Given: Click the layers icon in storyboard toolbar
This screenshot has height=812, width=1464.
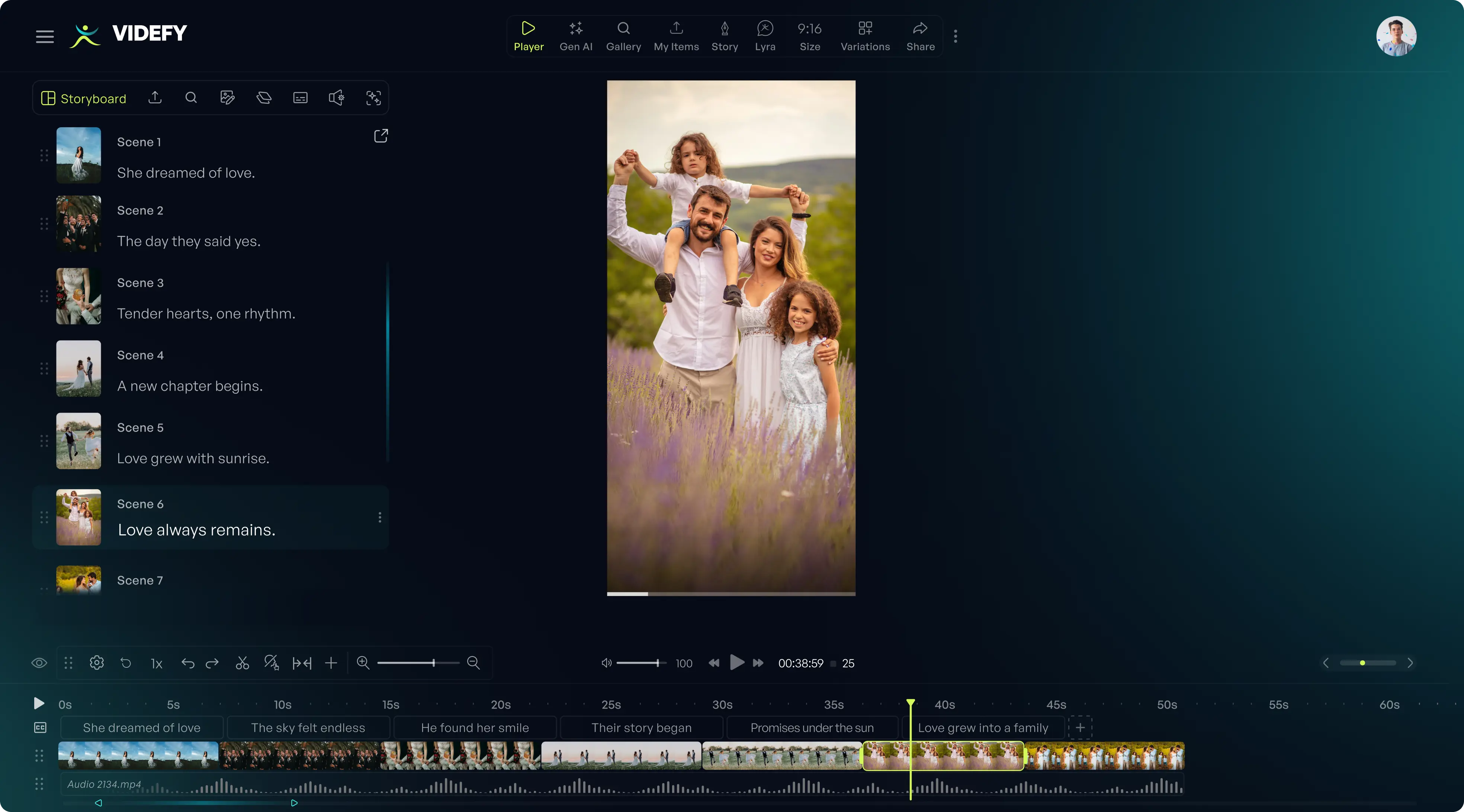Looking at the screenshot, I should [x=264, y=98].
